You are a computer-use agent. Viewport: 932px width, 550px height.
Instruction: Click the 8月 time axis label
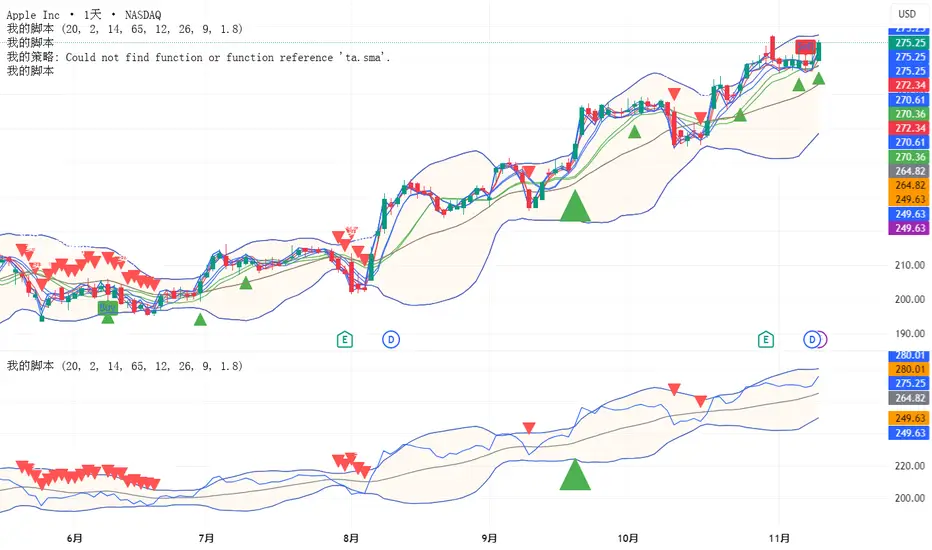pos(351,538)
